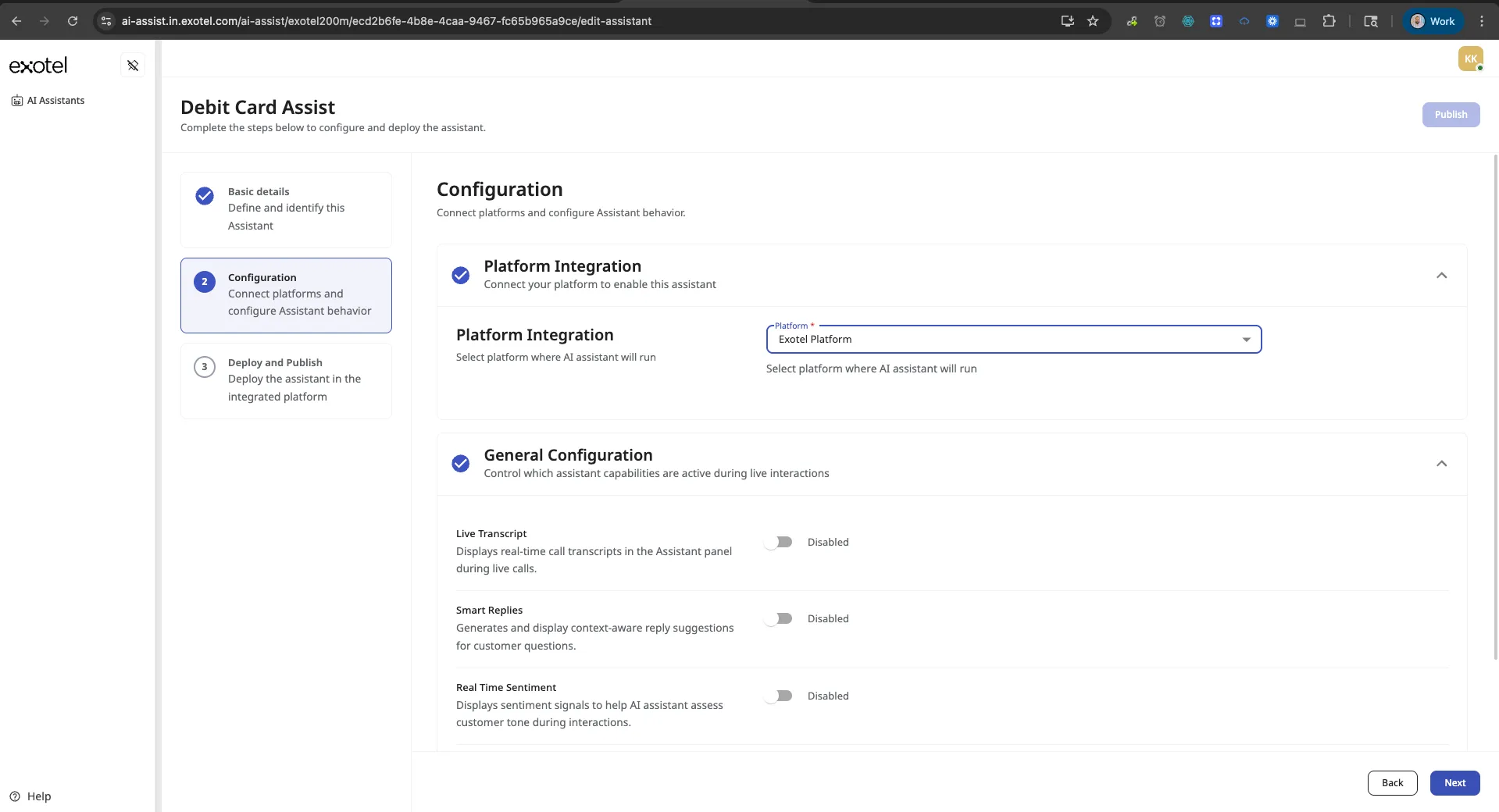
Task: Click the page vertical scrollbar
Action: coord(1496,406)
